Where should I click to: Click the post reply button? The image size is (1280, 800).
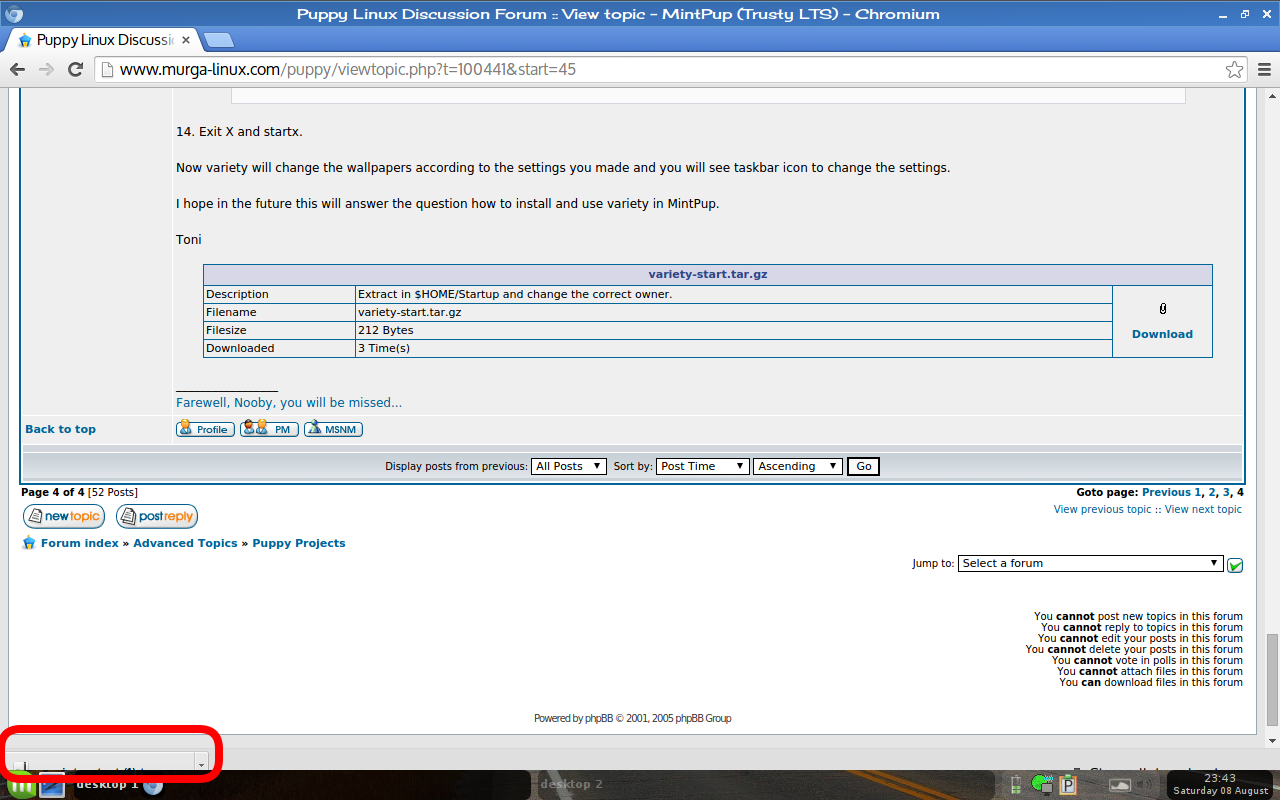click(157, 517)
